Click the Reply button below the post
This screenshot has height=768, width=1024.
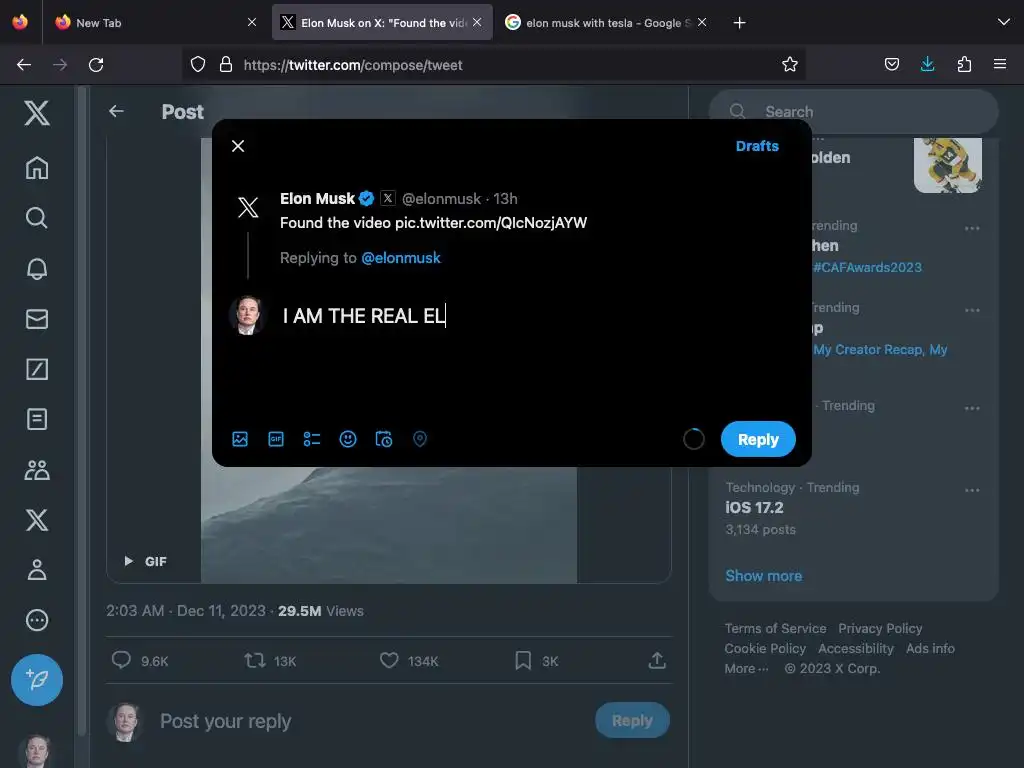632,720
